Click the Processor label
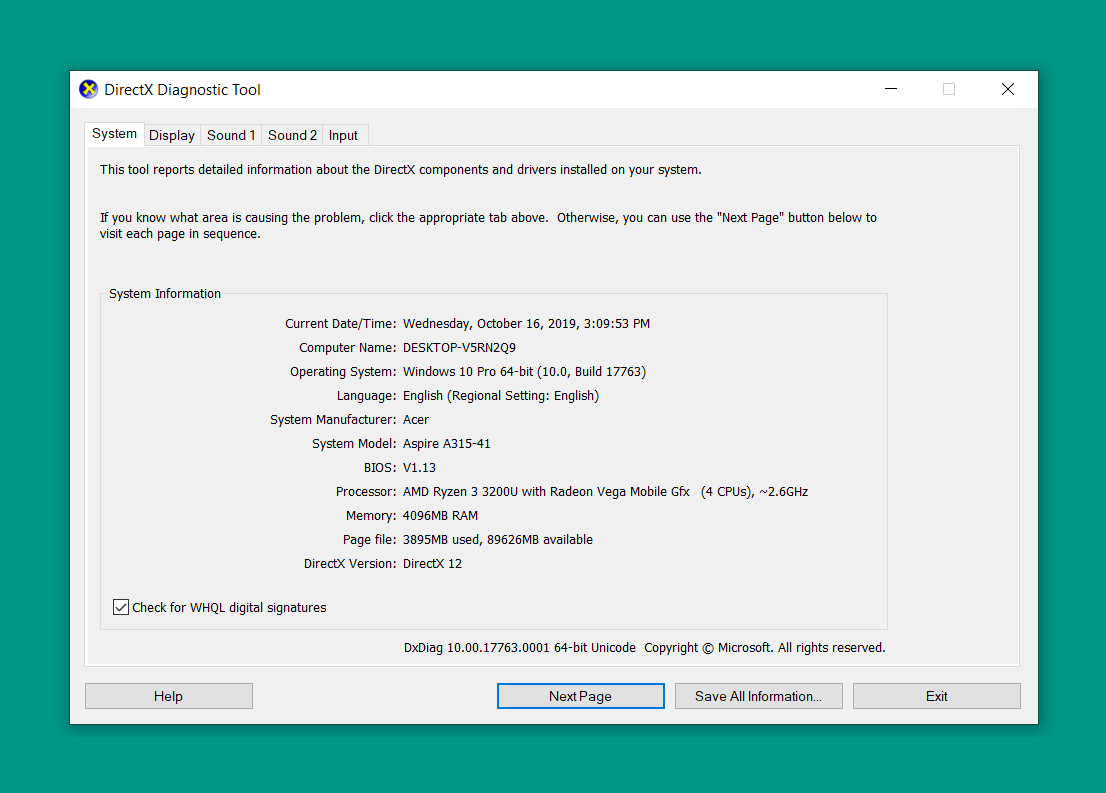Screen dimensions: 1106x793 pos(366,492)
